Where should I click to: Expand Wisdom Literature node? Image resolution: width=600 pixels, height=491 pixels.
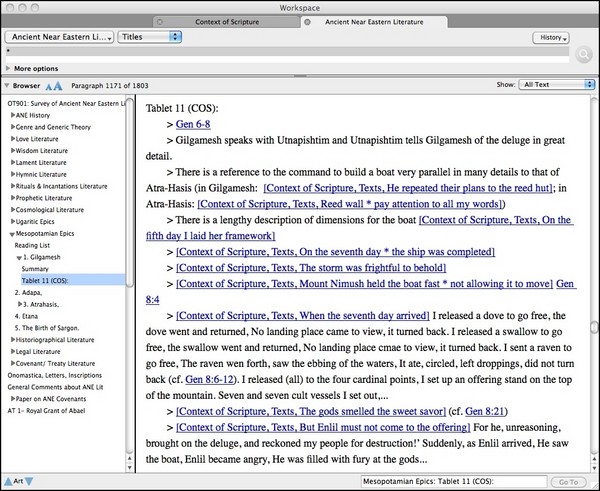click(13, 150)
